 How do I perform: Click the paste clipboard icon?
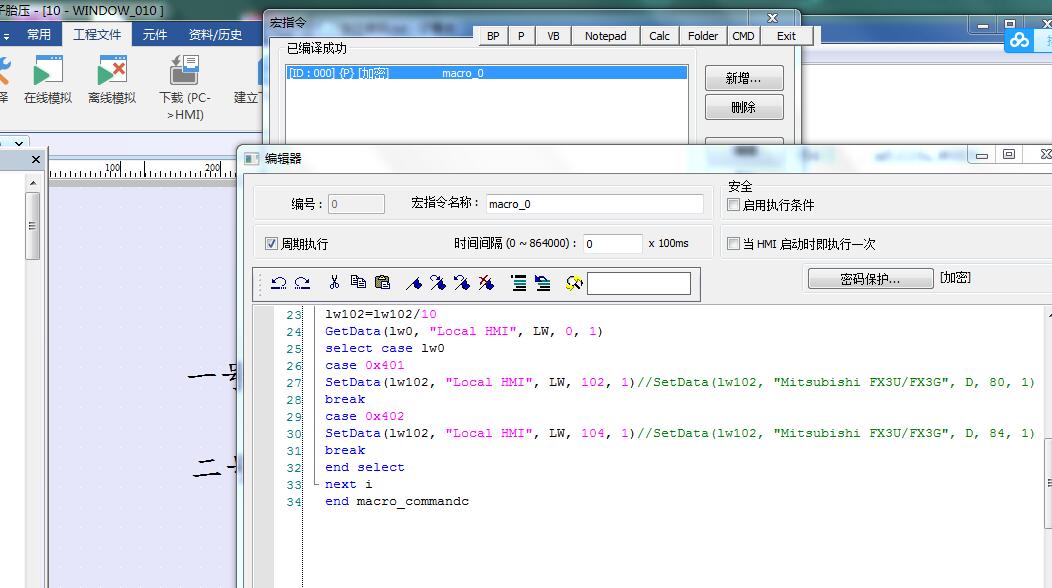[x=383, y=283]
